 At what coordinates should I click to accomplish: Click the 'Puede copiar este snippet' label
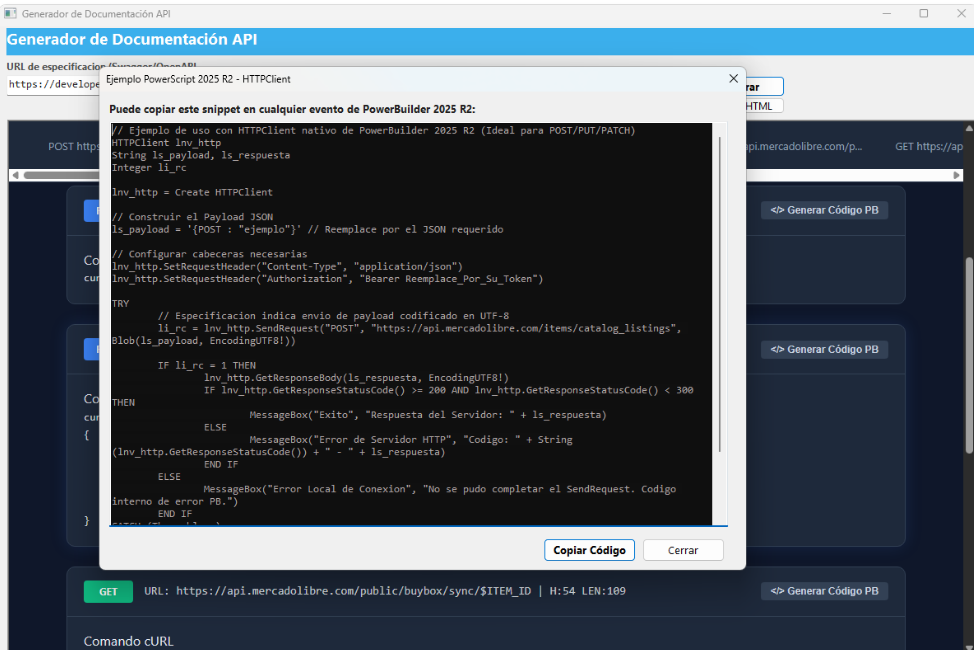coord(292,109)
